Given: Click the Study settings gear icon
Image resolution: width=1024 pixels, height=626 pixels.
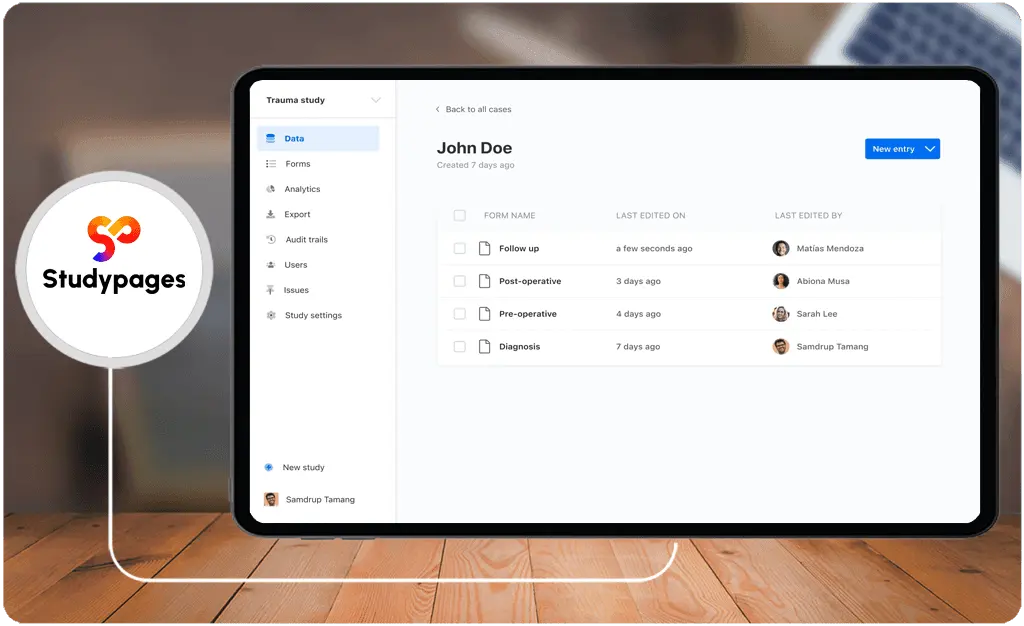Looking at the screenshot, I should pyautogui.click(x=271, y=315).
